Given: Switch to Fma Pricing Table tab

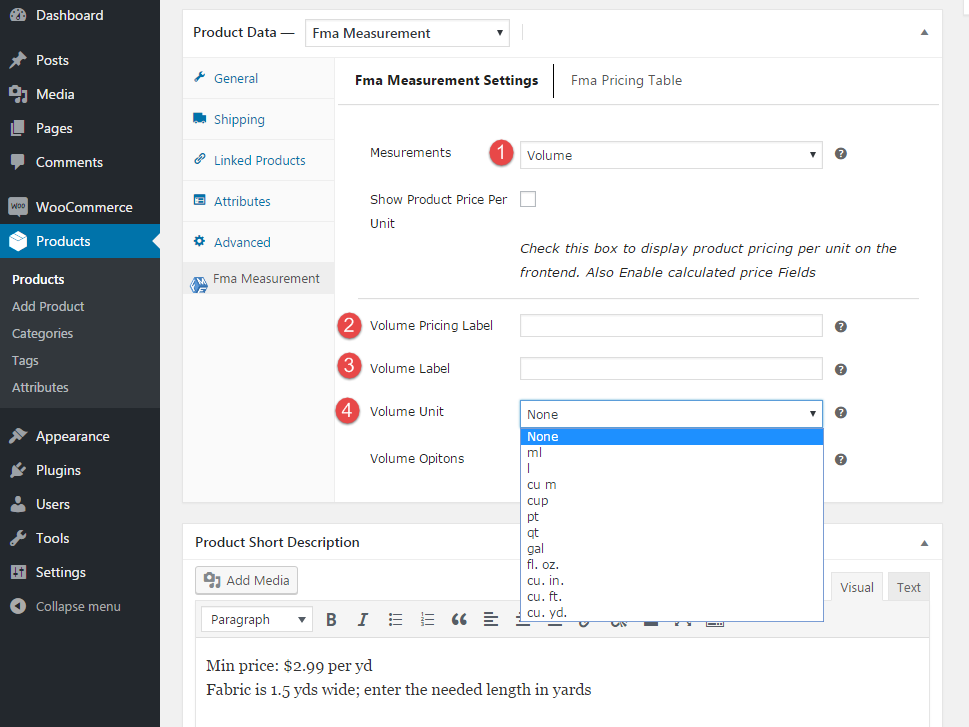Looking at the screenshot, I should 626,80.
